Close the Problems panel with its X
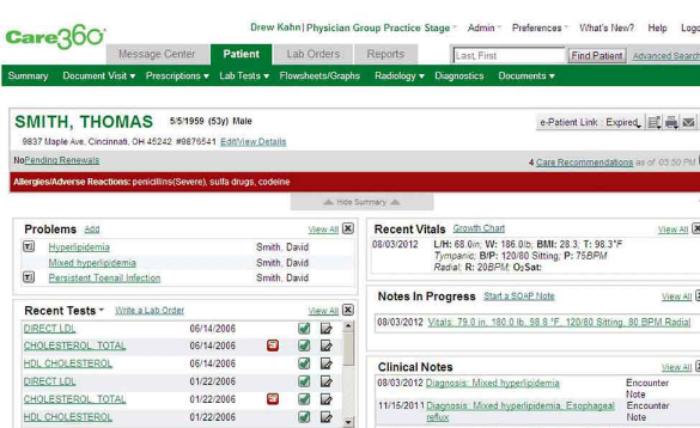The image size is (700, 428). point(348,229)
